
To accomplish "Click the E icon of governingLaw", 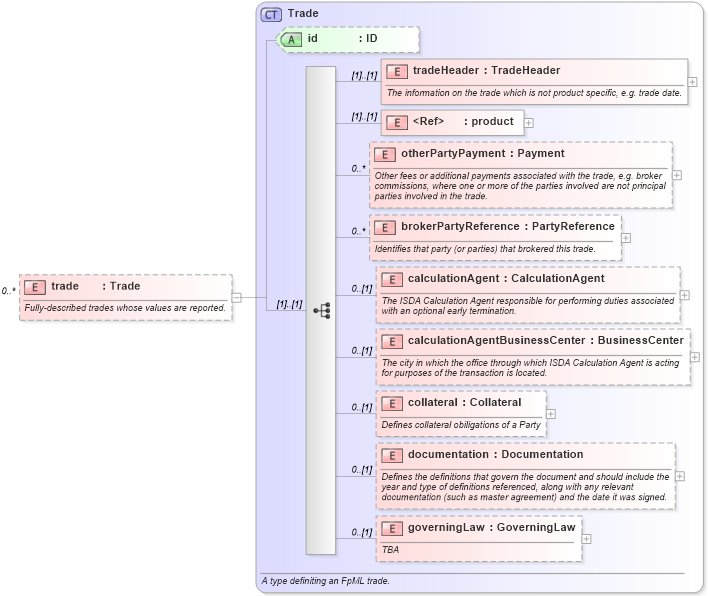I will tap(391, 529).
